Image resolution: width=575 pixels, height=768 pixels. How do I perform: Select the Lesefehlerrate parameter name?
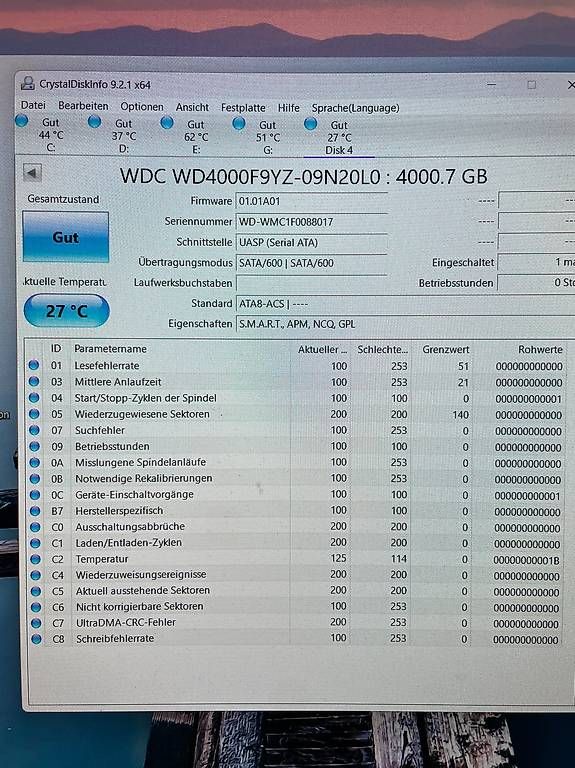tap(107, 365)
